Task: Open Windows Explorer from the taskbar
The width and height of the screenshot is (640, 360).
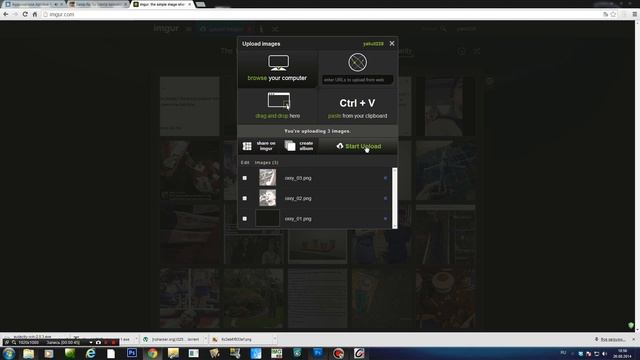Action: point(28,353)
